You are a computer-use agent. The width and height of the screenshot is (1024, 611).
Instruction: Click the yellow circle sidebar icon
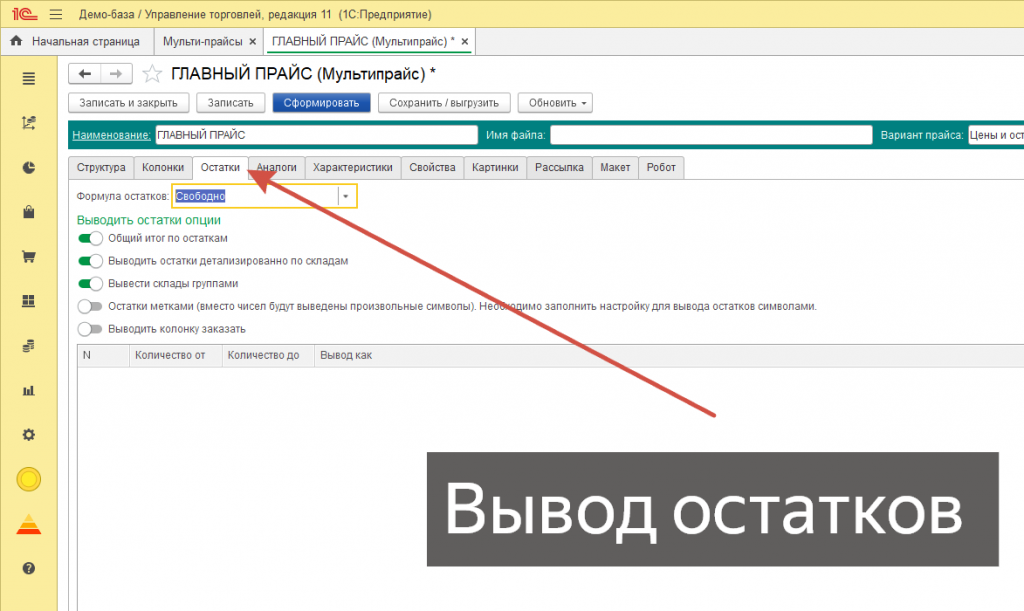[29, 479]
